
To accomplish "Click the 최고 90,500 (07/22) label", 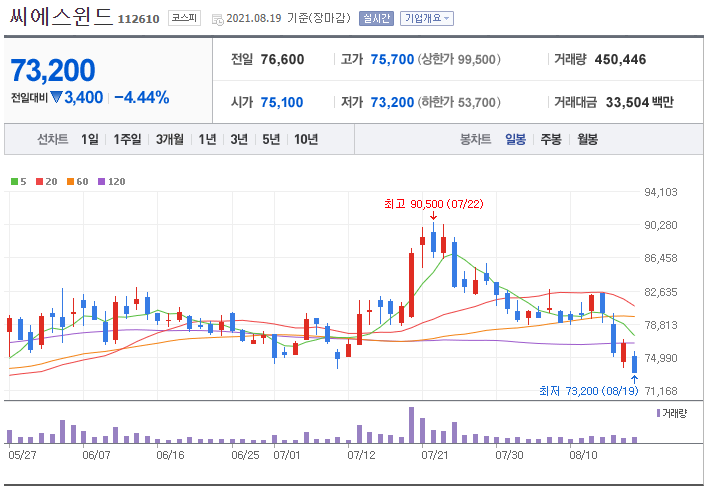I will (x=434, y=204).
